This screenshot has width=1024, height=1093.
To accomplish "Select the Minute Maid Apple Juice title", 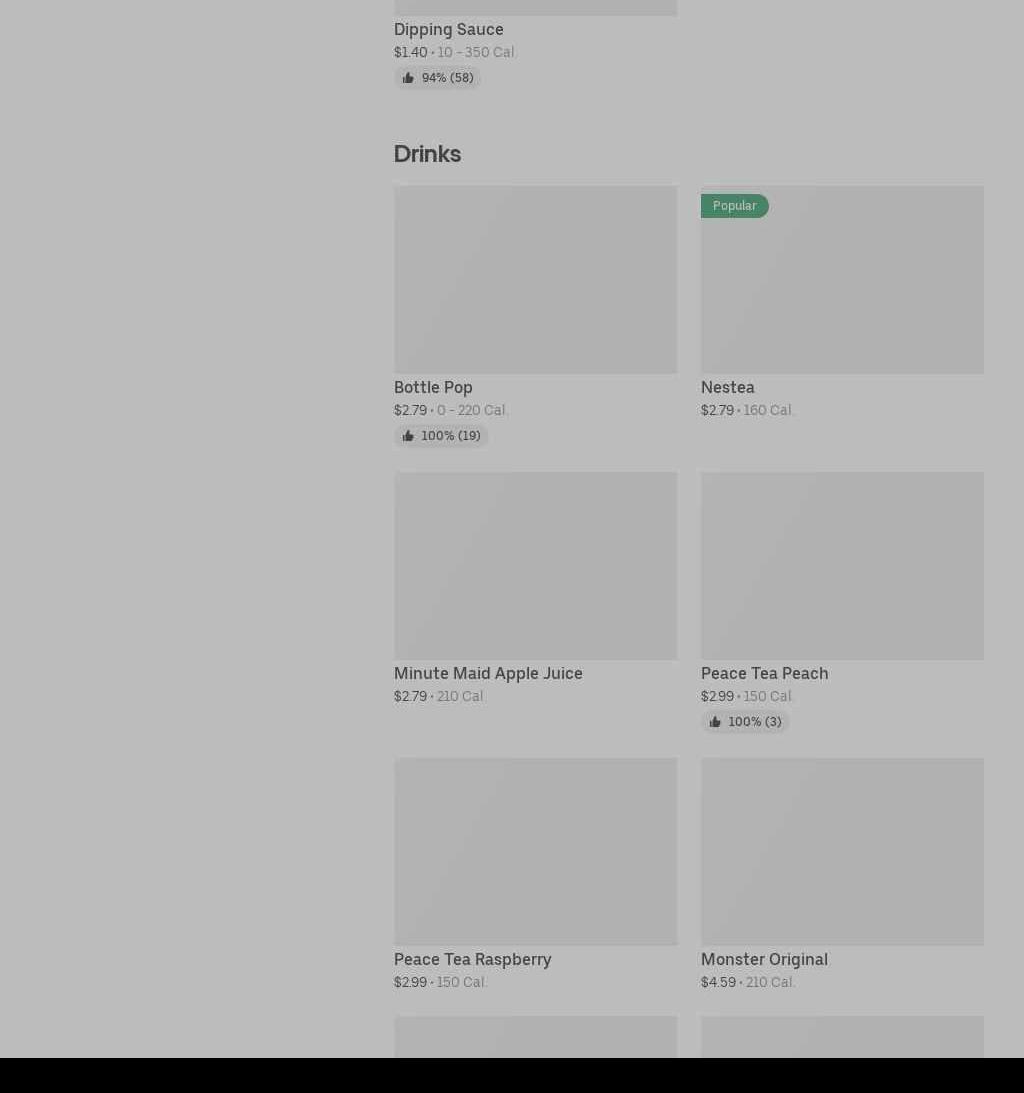I will click(x=488, y=673).
